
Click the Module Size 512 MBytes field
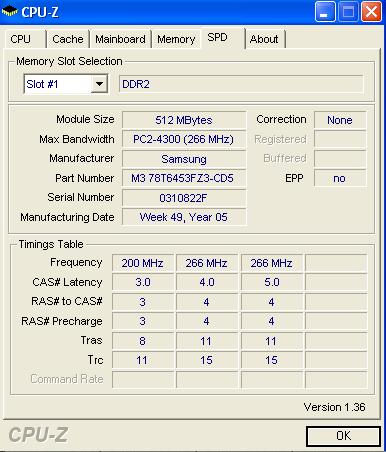184,120
